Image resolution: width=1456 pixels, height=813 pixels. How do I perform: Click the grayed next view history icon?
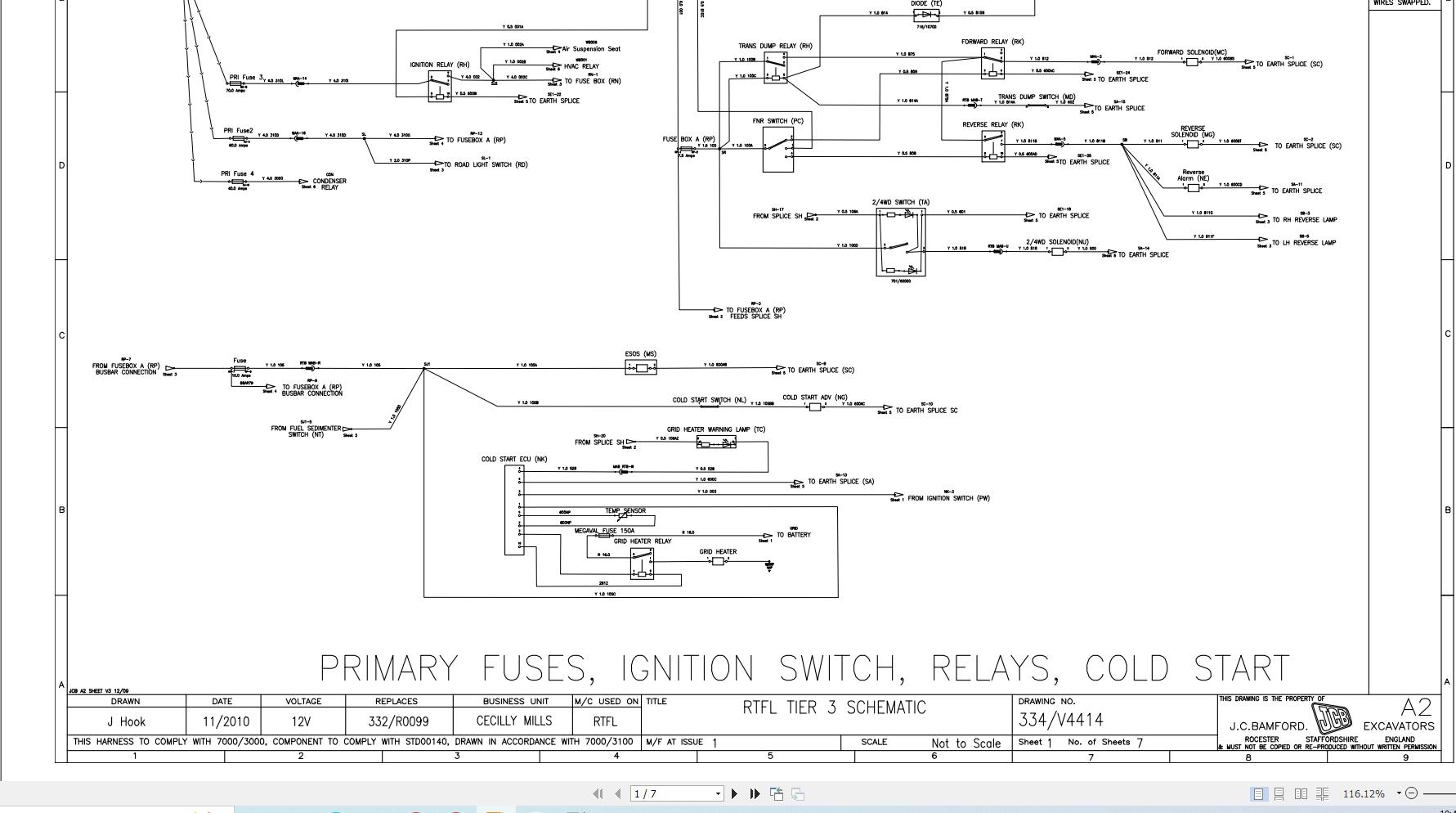click(x=797, y=793)
